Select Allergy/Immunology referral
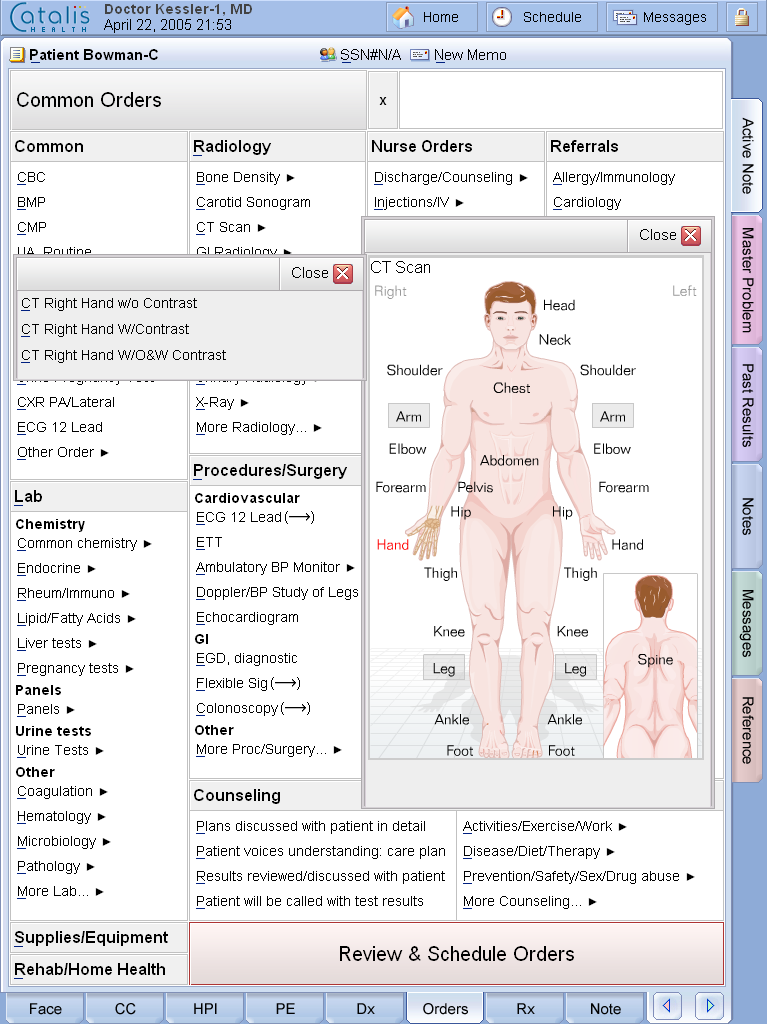 tap(613, 177)
